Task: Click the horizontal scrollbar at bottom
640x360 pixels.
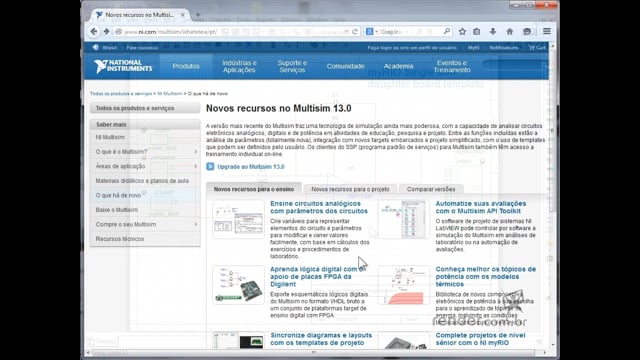Action: pos(314,352)
